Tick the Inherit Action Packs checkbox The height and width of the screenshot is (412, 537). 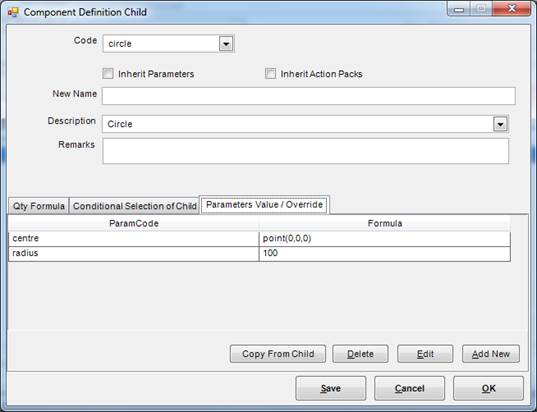tap(270, 74)
